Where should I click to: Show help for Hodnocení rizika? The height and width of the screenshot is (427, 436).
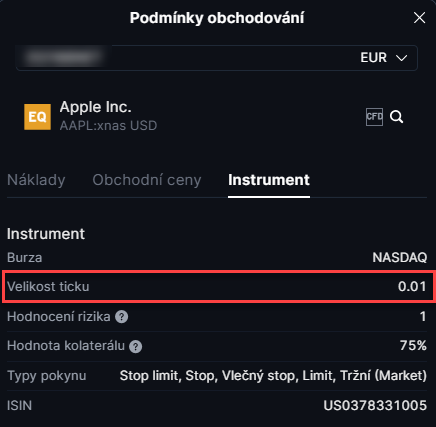[x=122, y=317]
